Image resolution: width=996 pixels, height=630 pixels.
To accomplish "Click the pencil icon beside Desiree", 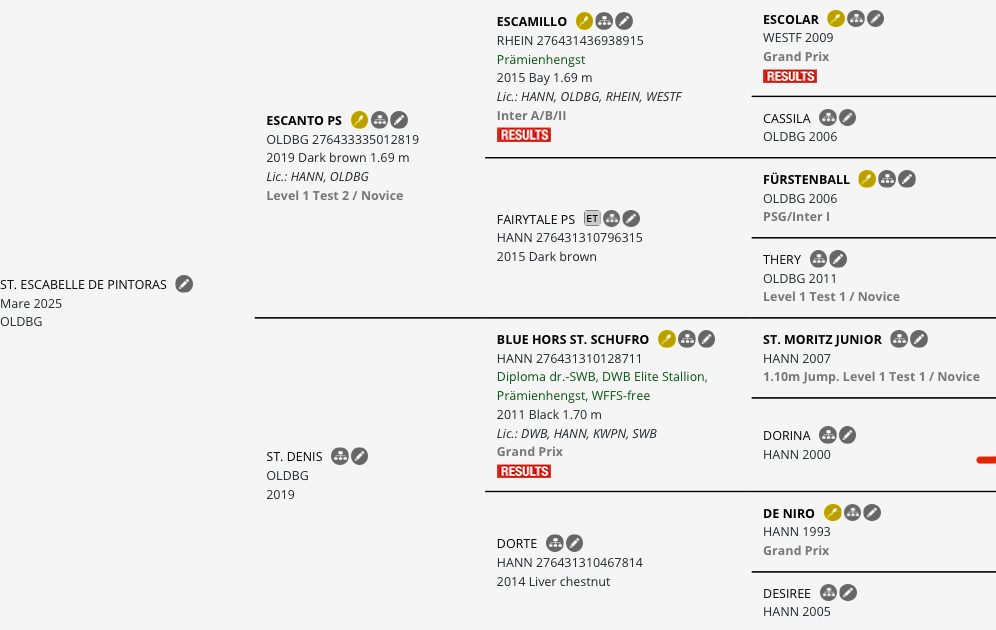I will 848,593.
